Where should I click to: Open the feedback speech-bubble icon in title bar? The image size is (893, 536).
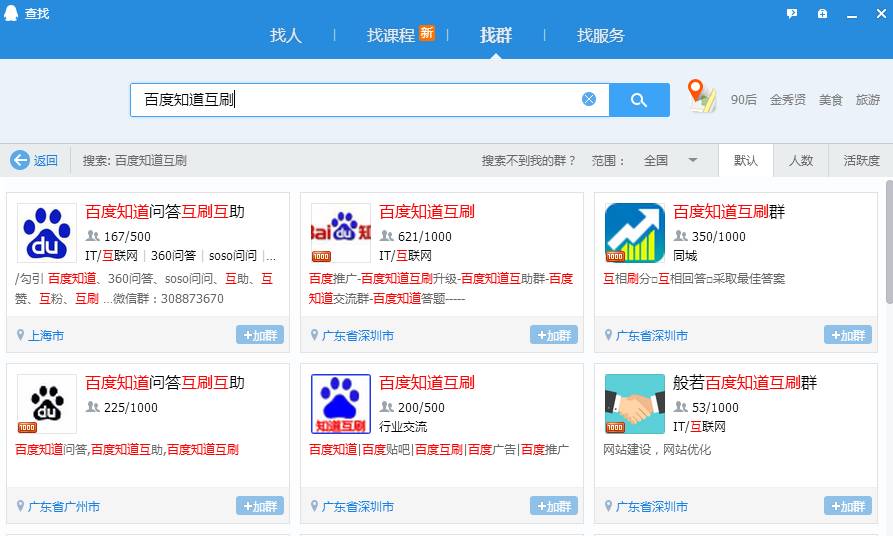pyautogui.click(x=792, y=14)
